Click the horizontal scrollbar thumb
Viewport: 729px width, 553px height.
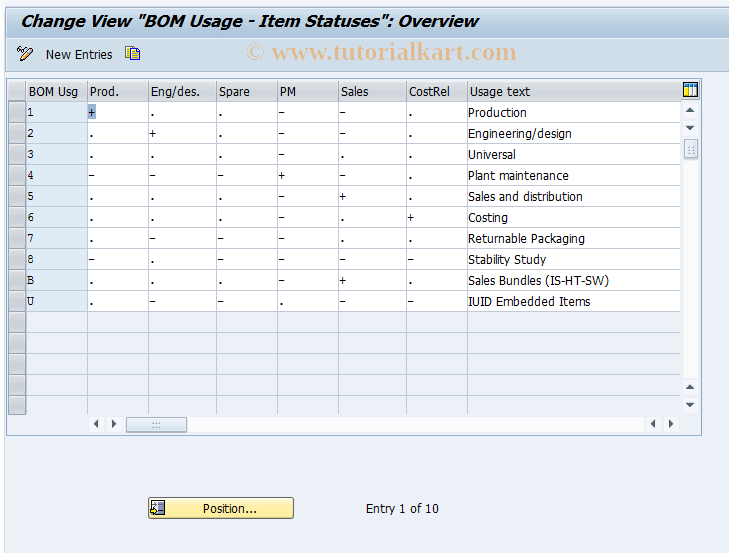pos(156,424)
